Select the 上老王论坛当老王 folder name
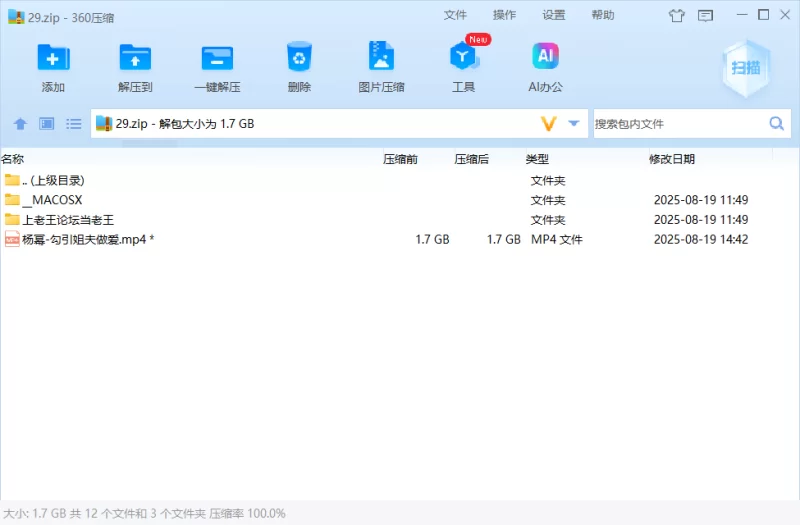800x525 pixels. pyautogui.click(x=68, y=220)
